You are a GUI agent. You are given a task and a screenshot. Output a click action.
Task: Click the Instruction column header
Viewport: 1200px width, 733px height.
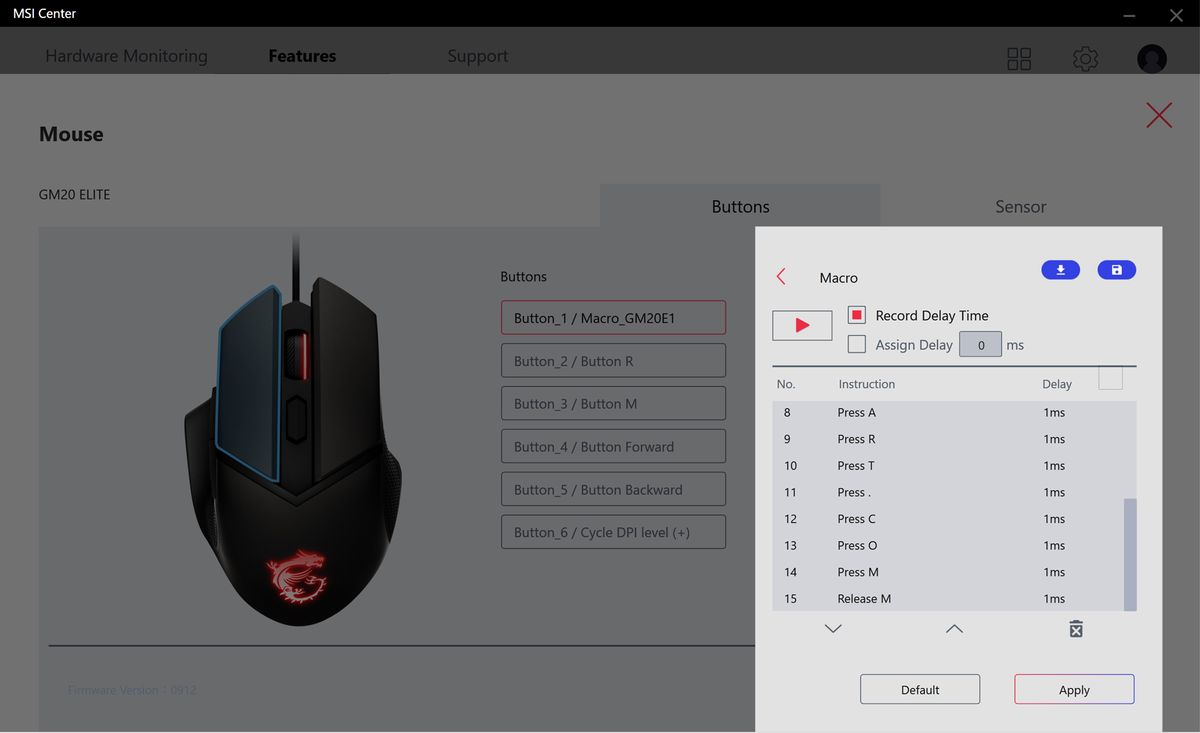[866, 384]
